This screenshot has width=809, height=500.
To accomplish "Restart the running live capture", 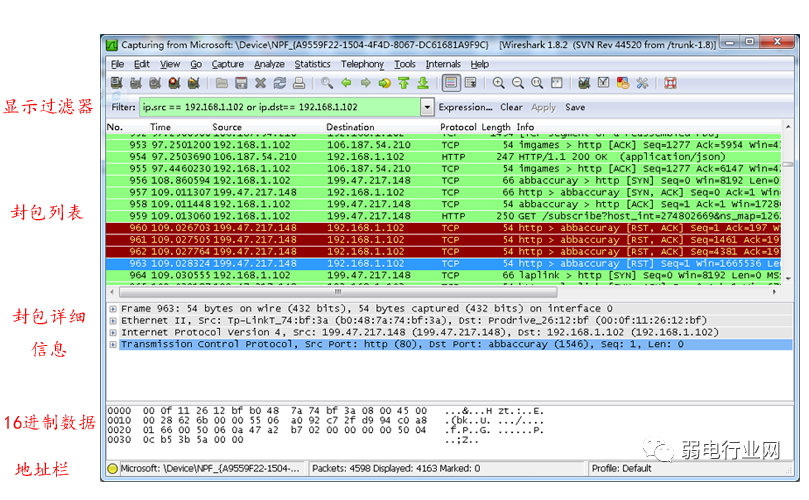I will pos(193,83).
